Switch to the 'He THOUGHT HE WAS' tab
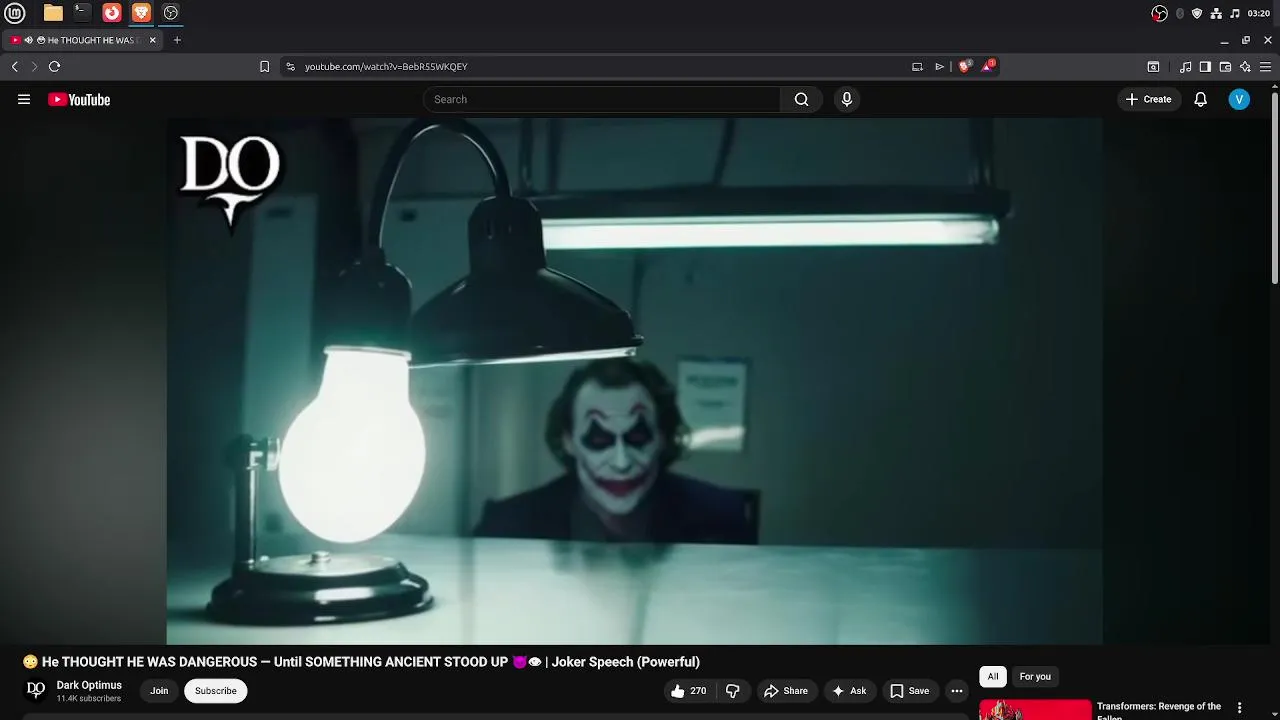This screenshot has height=720, width=1280. click(82, 40)
